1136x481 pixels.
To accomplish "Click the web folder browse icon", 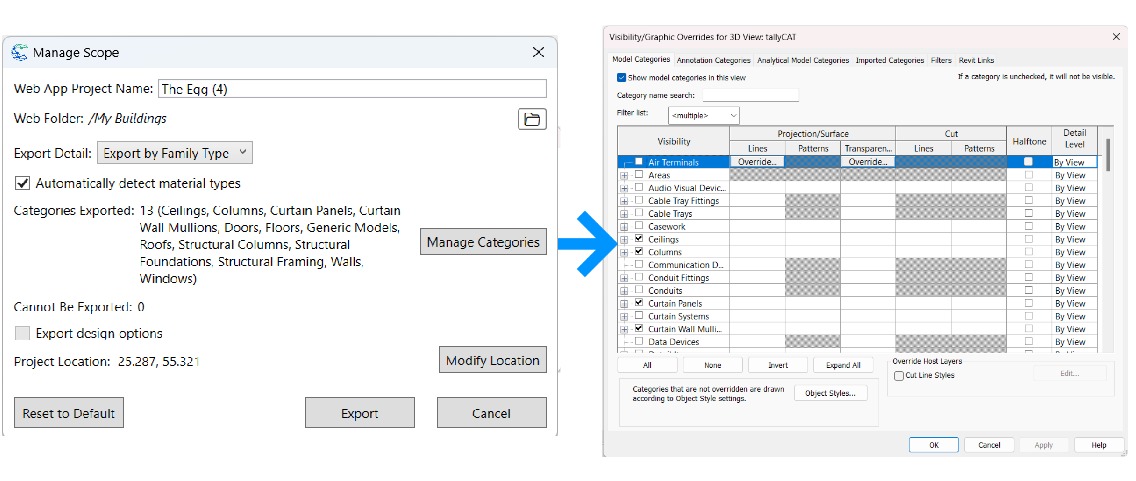I will point(532,120).
